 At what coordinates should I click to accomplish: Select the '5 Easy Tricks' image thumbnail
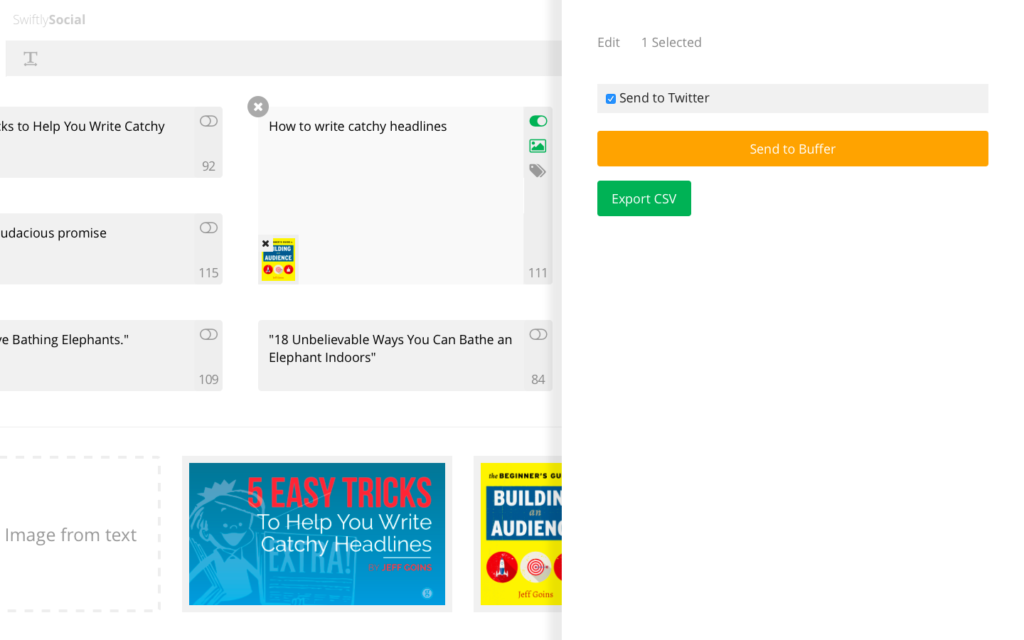(317, 534)
